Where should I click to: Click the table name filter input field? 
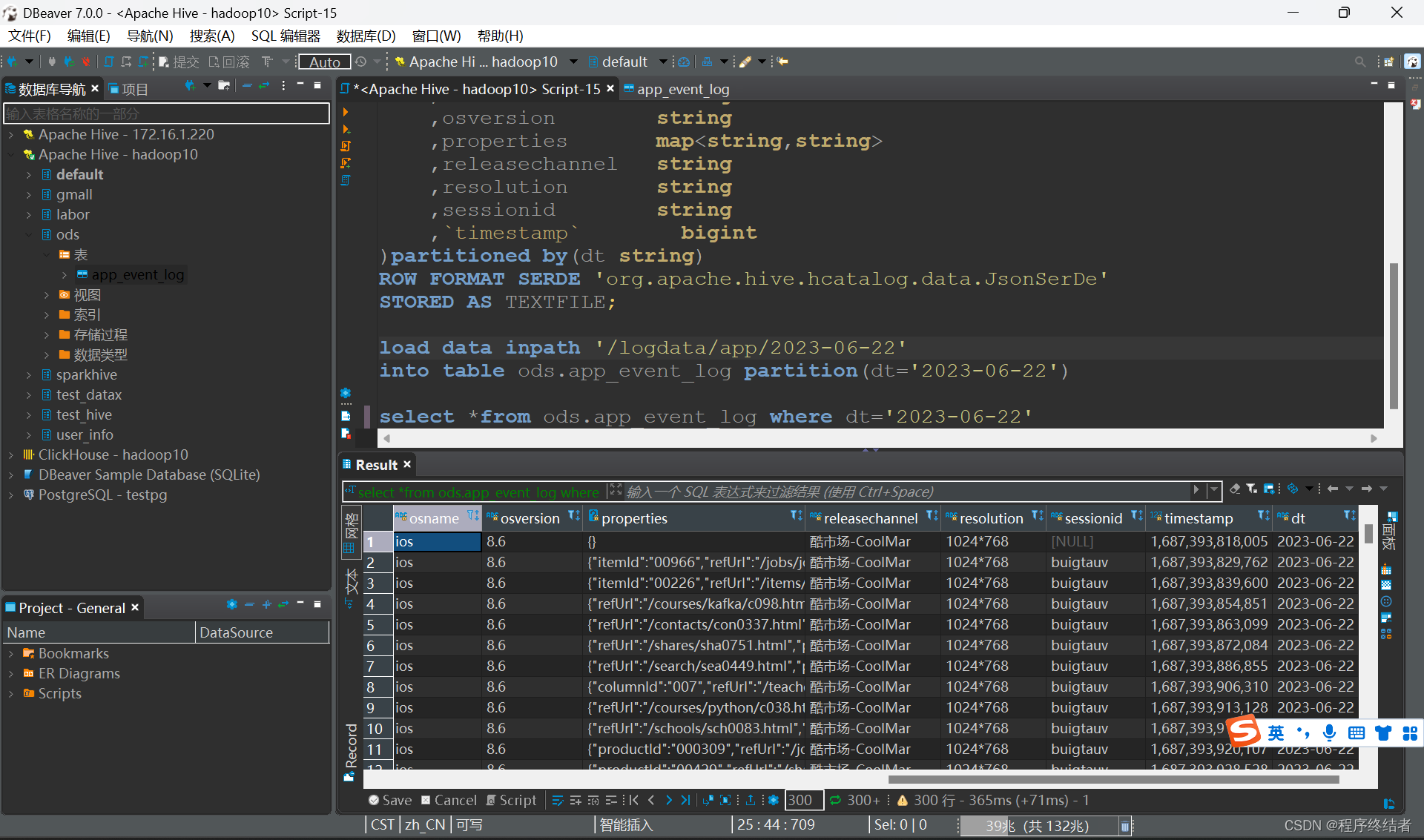[167, 113]
